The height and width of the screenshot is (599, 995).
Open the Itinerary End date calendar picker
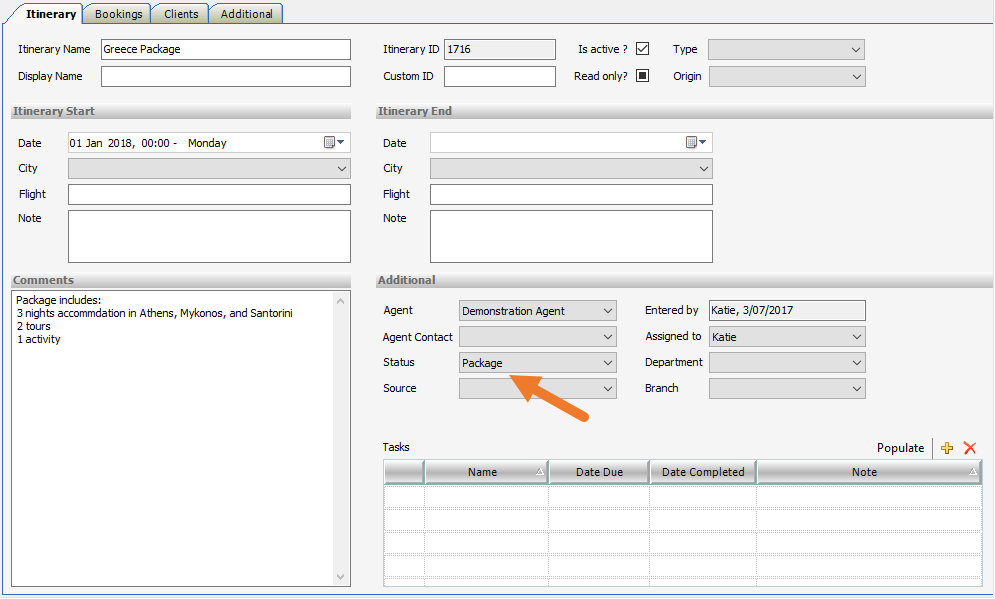coord(696,143)
